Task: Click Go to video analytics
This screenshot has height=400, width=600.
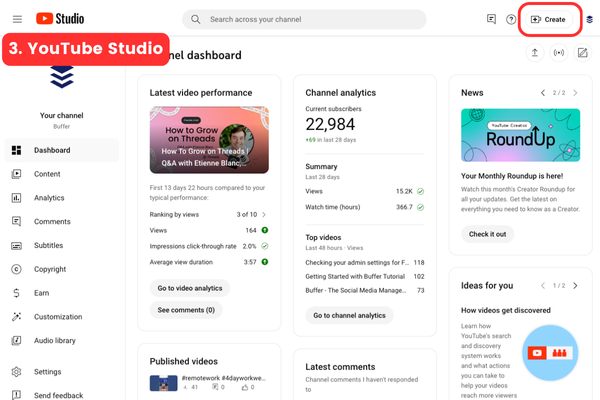Action: pyautogui.click(x=190, y=288)
